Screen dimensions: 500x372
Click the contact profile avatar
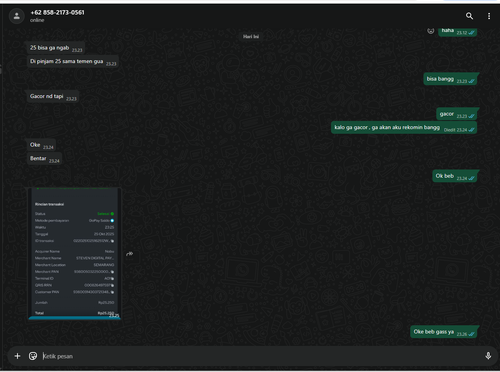(17, 16)
